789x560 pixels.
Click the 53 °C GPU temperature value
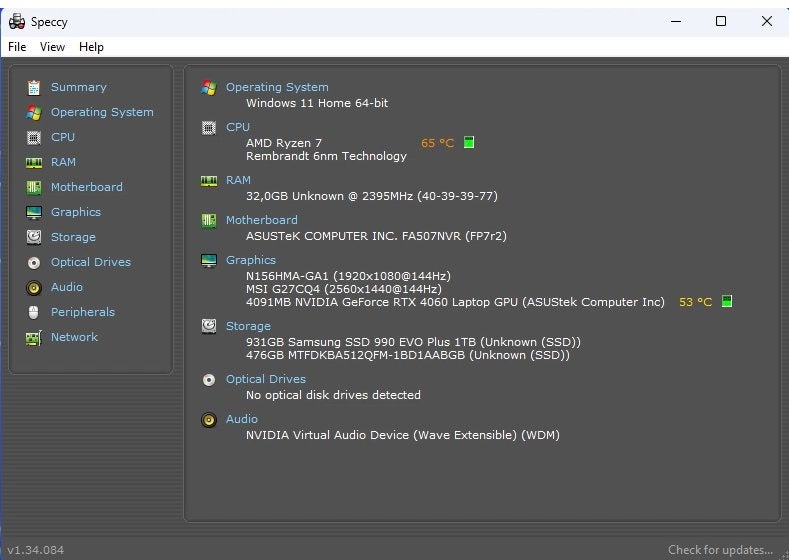[695, 302]
